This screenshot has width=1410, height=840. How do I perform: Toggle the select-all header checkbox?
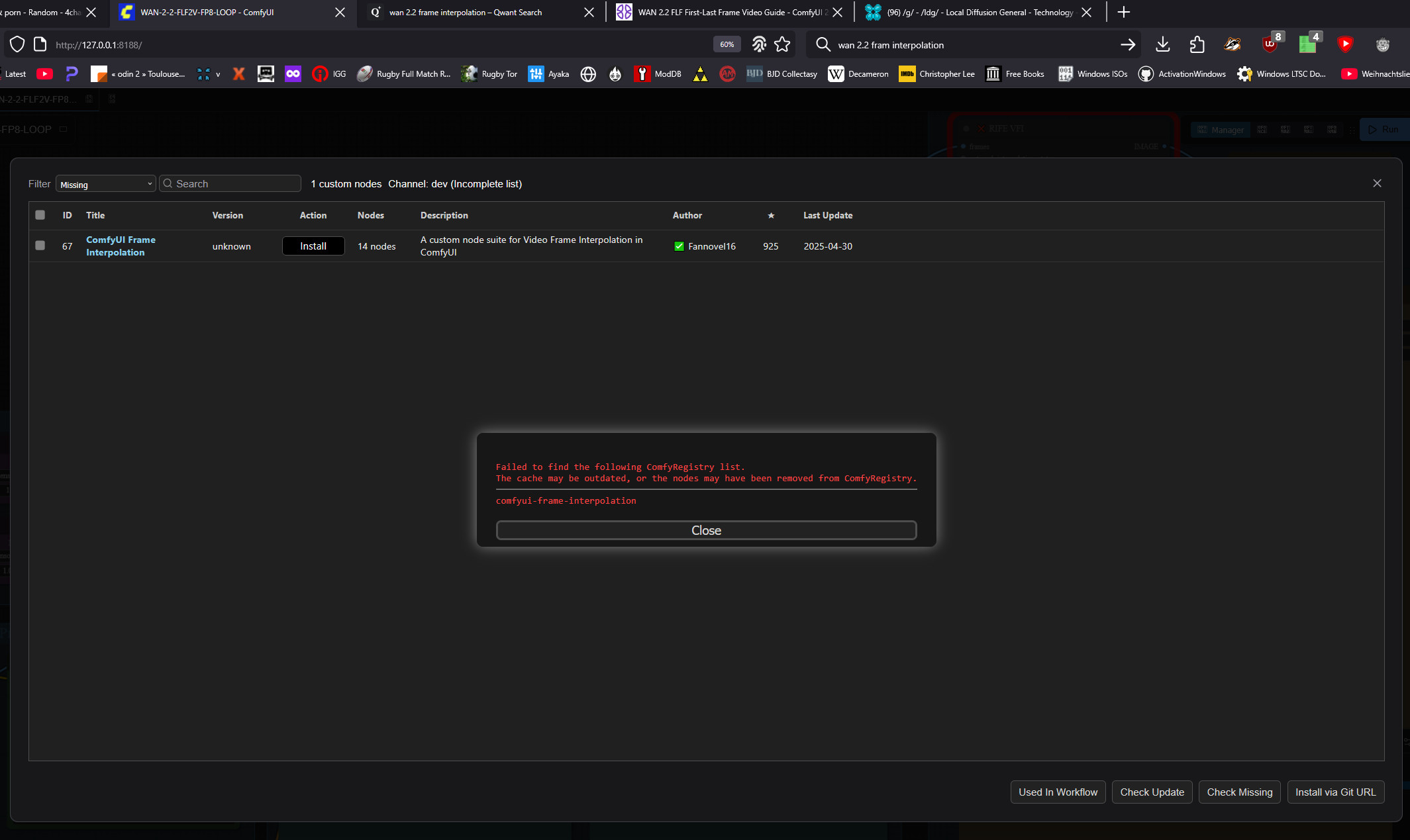click(40, 215)
